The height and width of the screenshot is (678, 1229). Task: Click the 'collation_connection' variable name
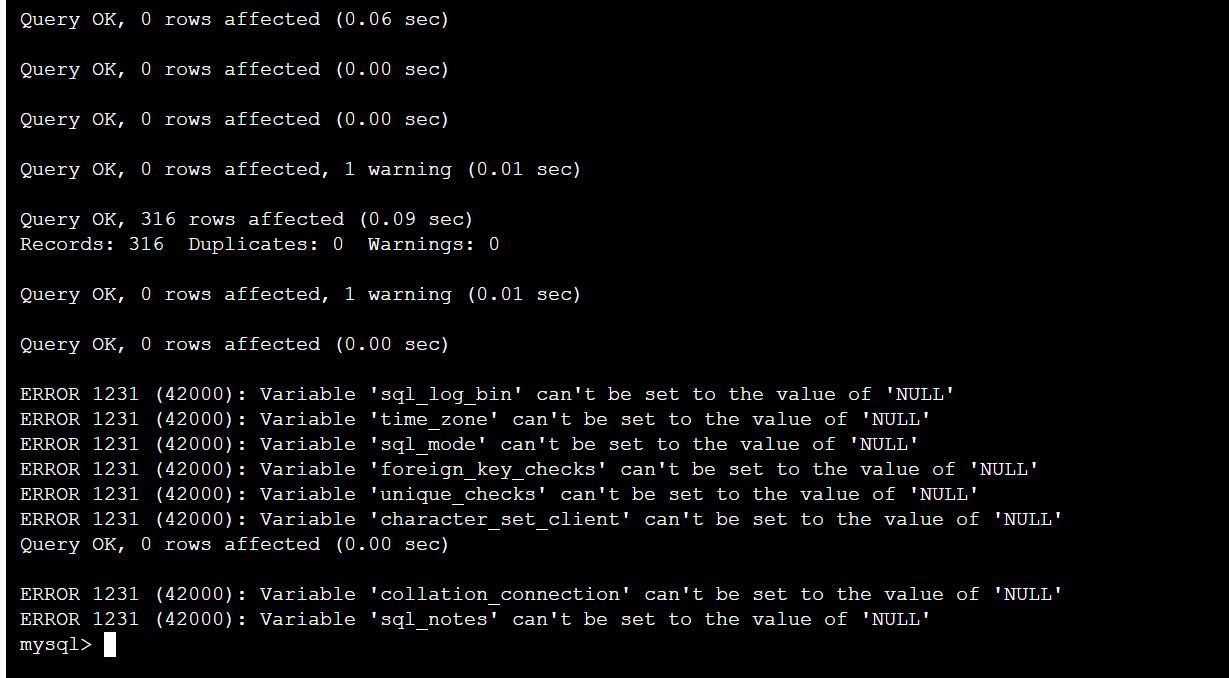pos(500,594)
